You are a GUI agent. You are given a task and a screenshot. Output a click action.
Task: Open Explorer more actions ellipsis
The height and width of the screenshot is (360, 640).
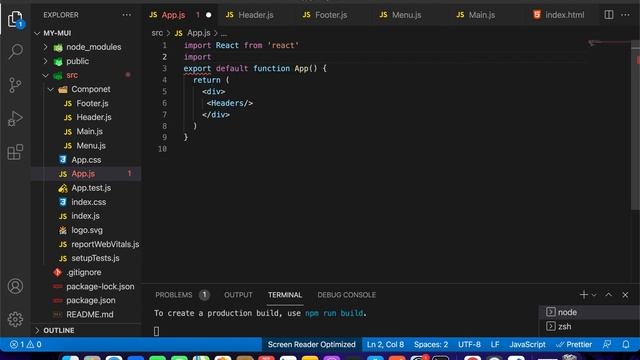click(127, 15)
